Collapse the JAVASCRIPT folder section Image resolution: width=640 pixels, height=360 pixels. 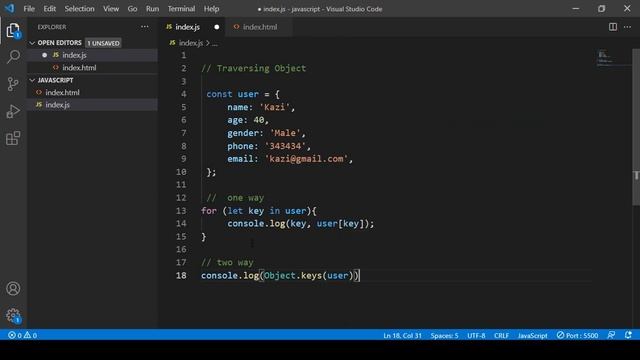[x=92, y=80]
